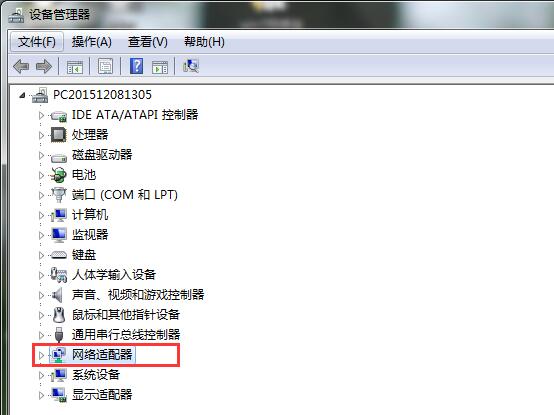Image resolution: width=554 pixels, height=415 pixels.
Task: Open the 操作(A) menu
Action: tap(92, 42)
